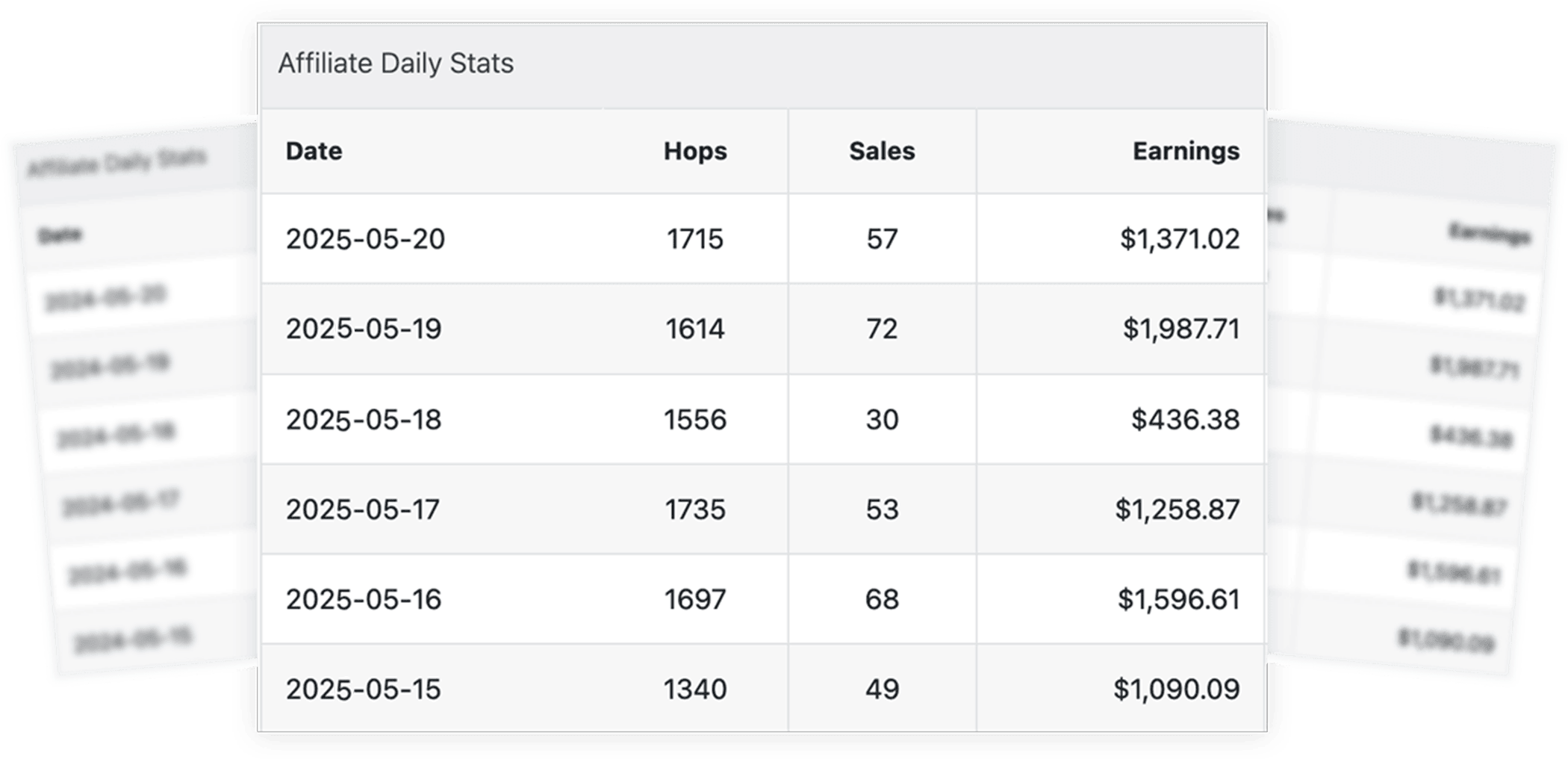Click the Earnings column header
The width and height of the screenshot is (1568, 759).
pos(1185,151)
